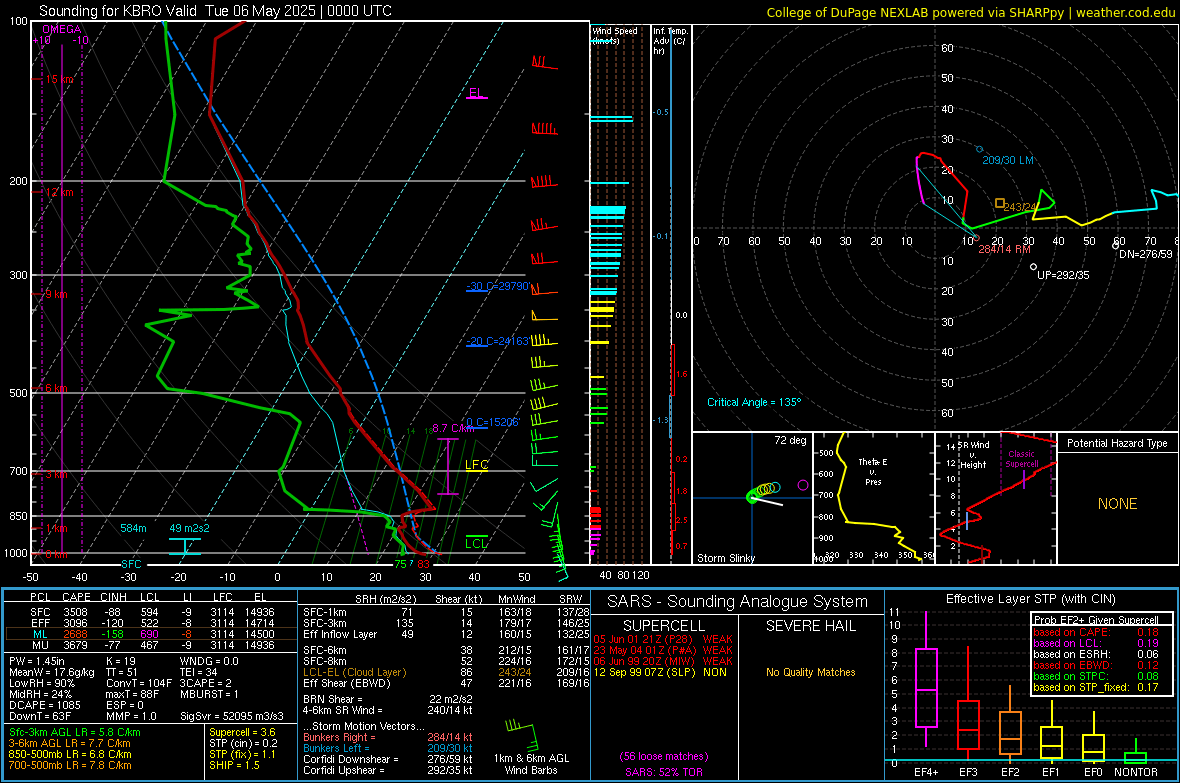Screen dimensions: 1180x783
Task: Open the weather.cod.edu credit text
Action: 971,12
